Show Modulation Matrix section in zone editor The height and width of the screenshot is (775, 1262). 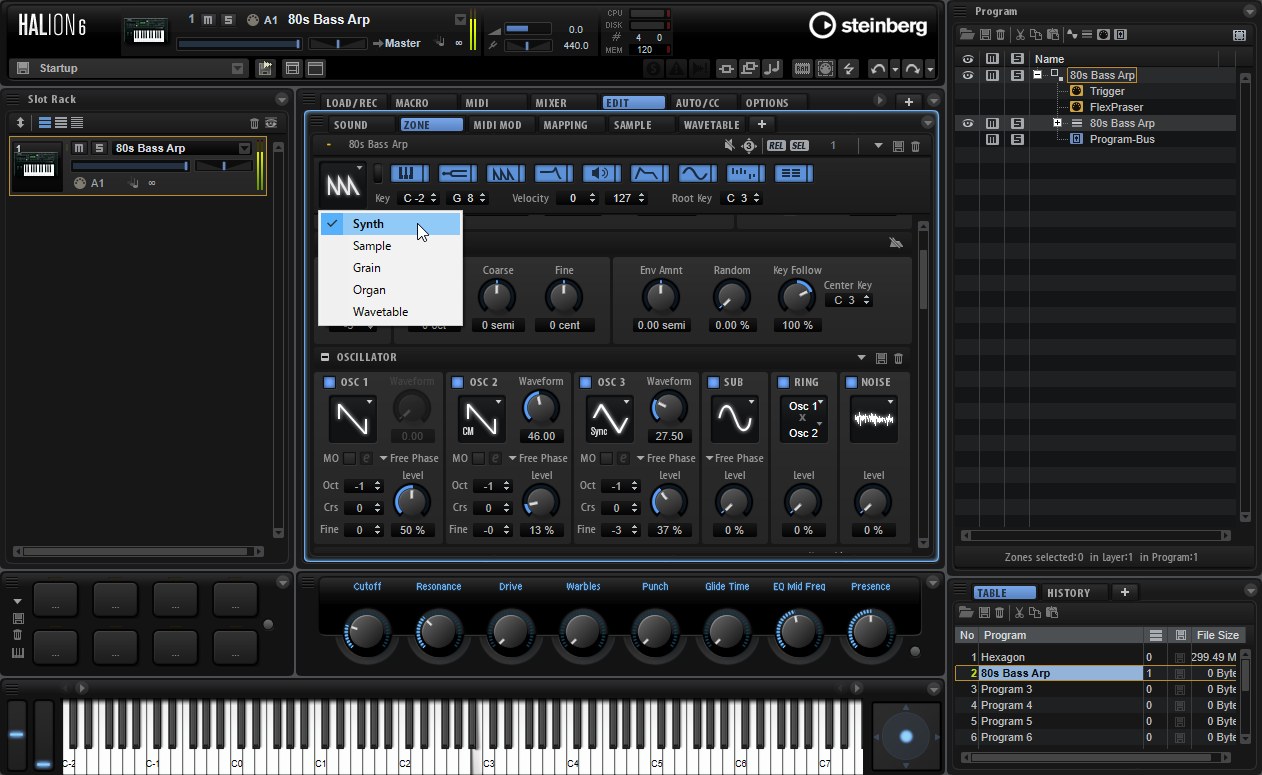click(x=794, y=174)
